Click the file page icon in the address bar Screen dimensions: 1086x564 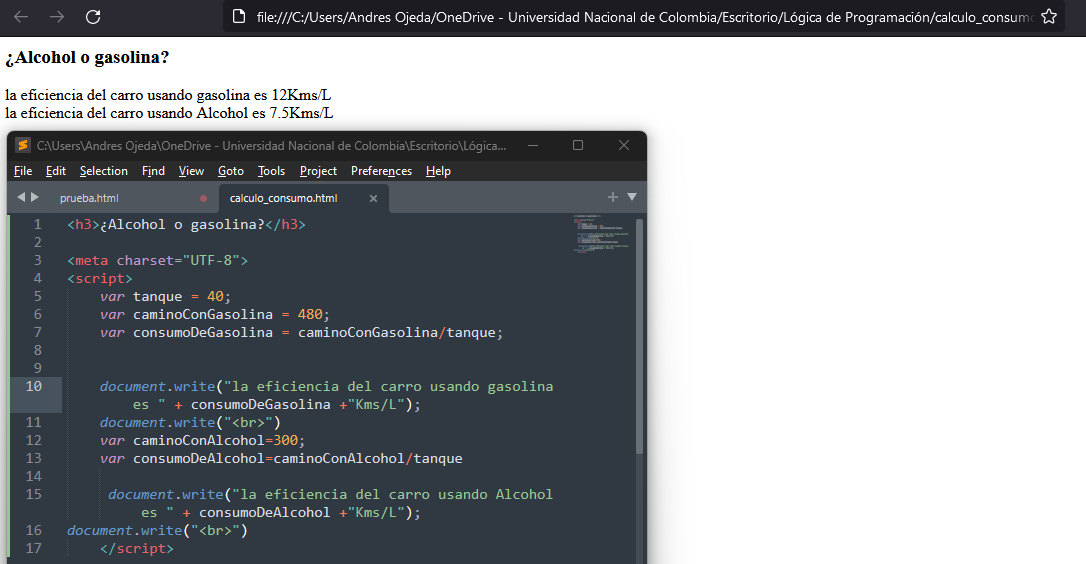tap(238, 17)
